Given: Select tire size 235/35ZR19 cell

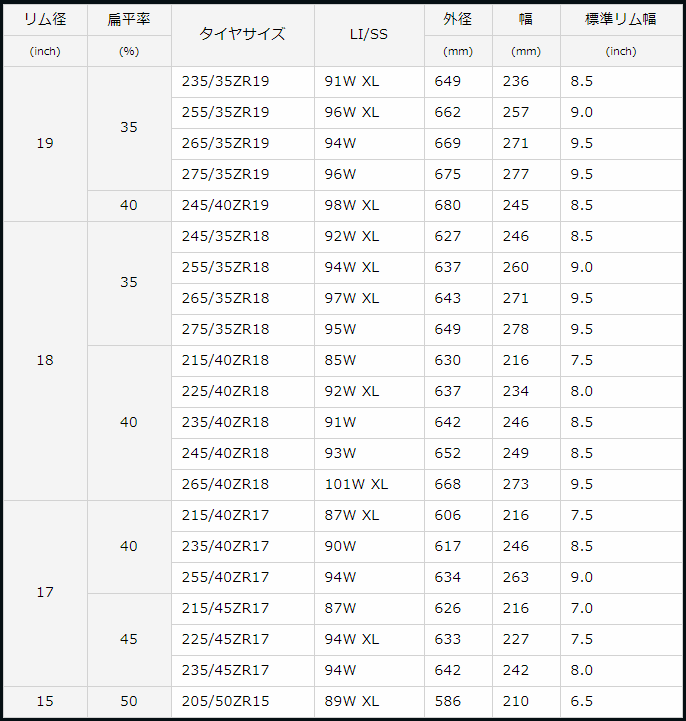Looking at the screenshot, I should click(x=226, y=82).
